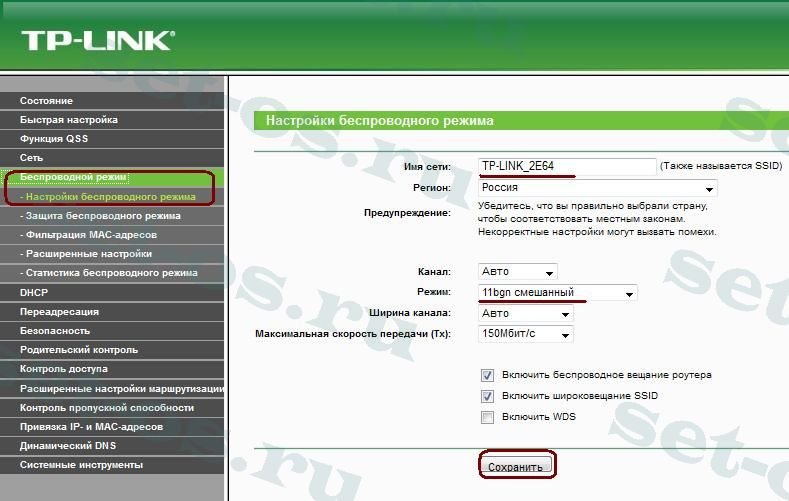Image resolution: width=789 pixels, height=501 pixels.
Task: Open the Канал dropdown set to Авто
Action: (x=517, y=272)
